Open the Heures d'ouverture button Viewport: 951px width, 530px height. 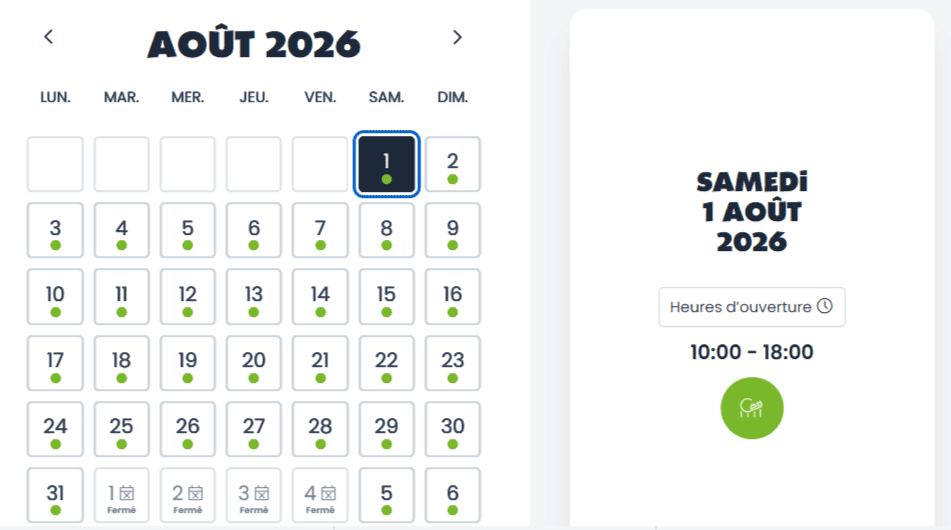click(x=751, y=307)
